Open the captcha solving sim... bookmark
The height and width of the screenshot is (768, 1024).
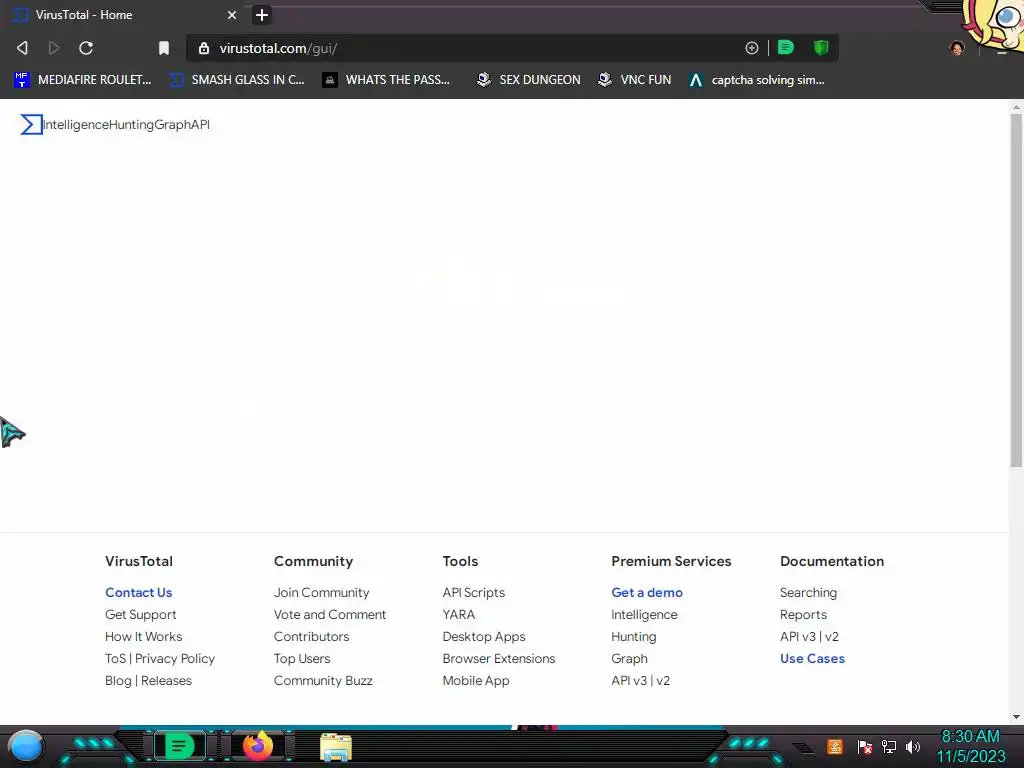pyautogui.click(x=757, y=80)
